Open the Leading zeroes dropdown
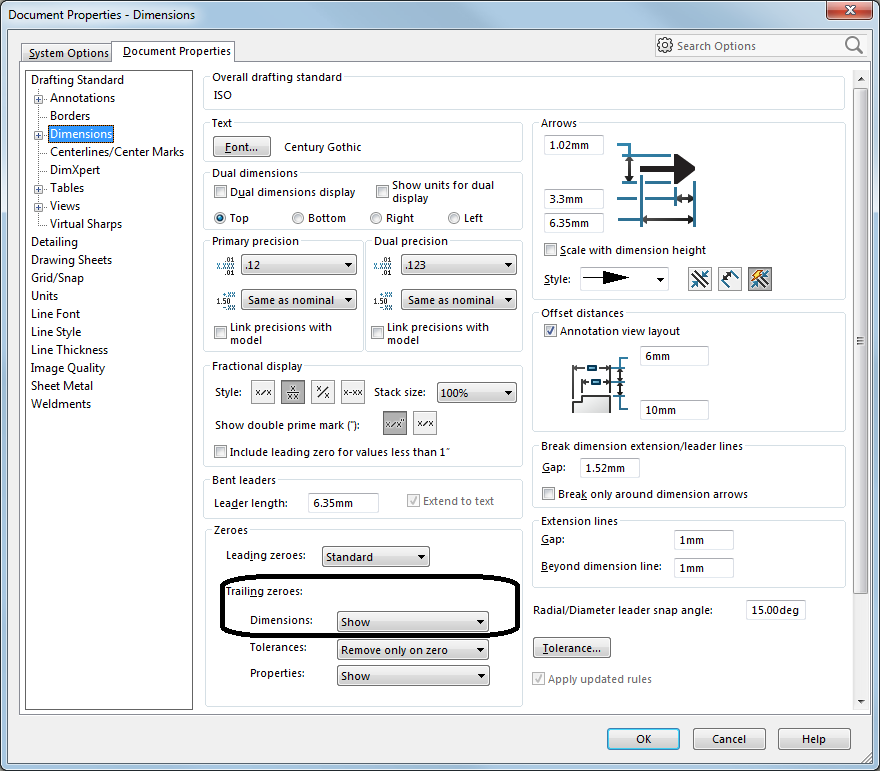The height and width of the screenshot is (771, 880). [375, 557]
